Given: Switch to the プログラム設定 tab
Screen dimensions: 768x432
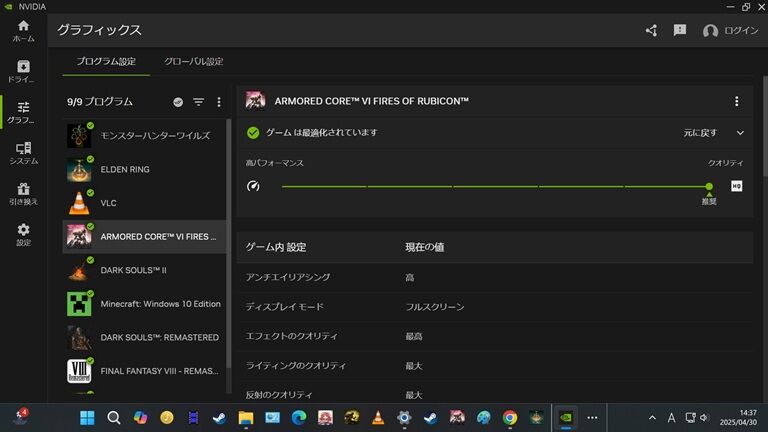Looking at the screenshot, I should tap(106, 62).
